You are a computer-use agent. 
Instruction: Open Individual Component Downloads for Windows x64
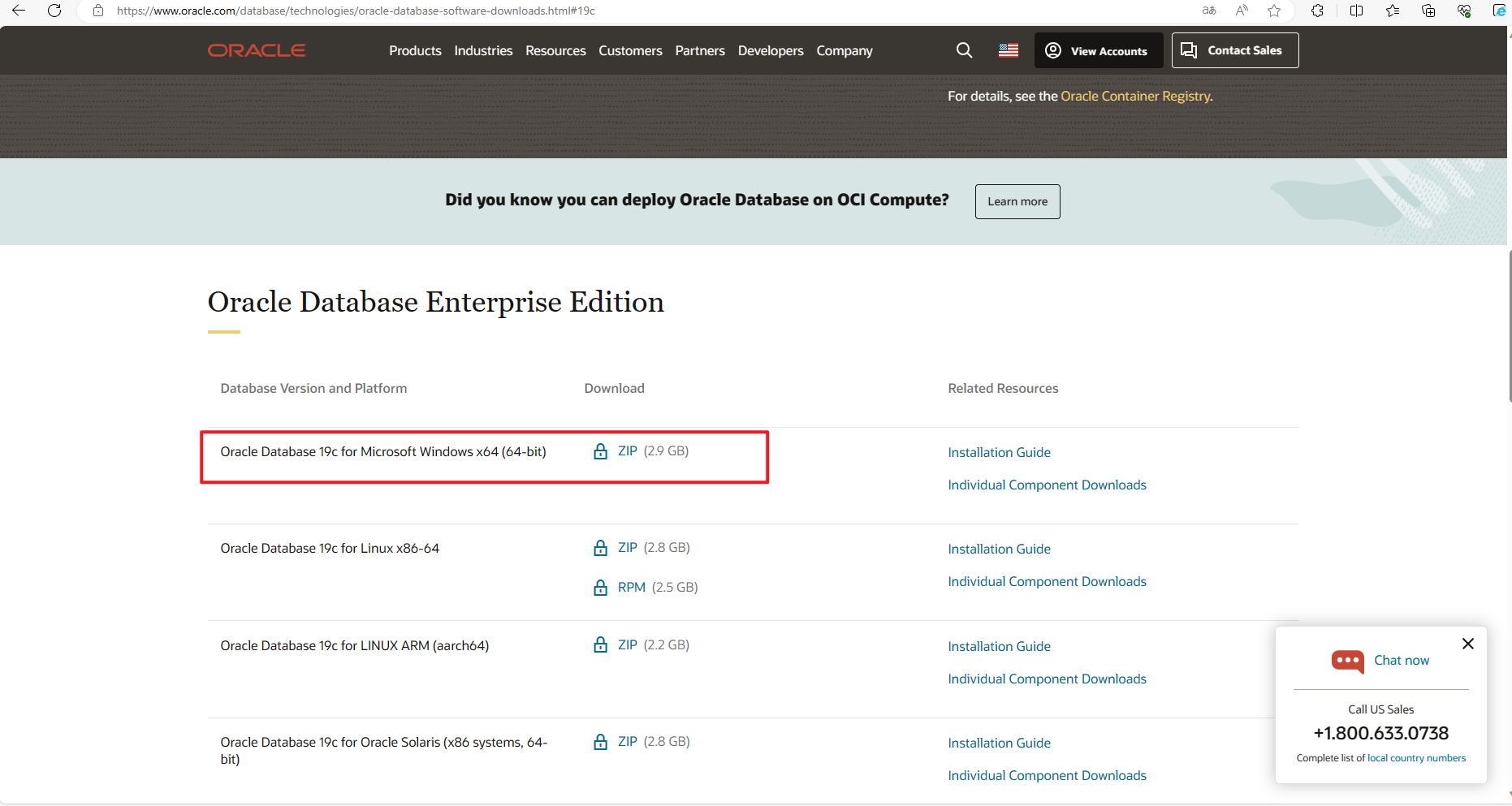pos(1047,485)
